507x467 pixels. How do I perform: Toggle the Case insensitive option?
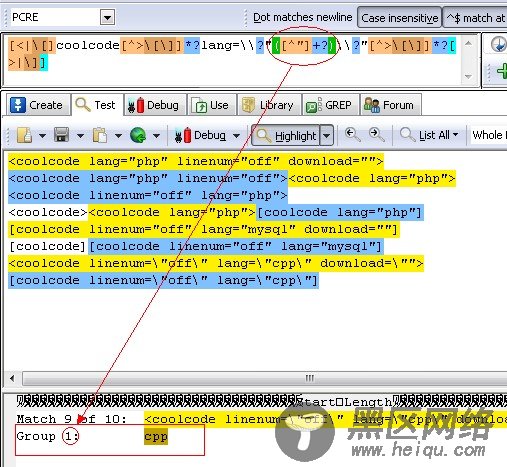[x=399, y=18]
